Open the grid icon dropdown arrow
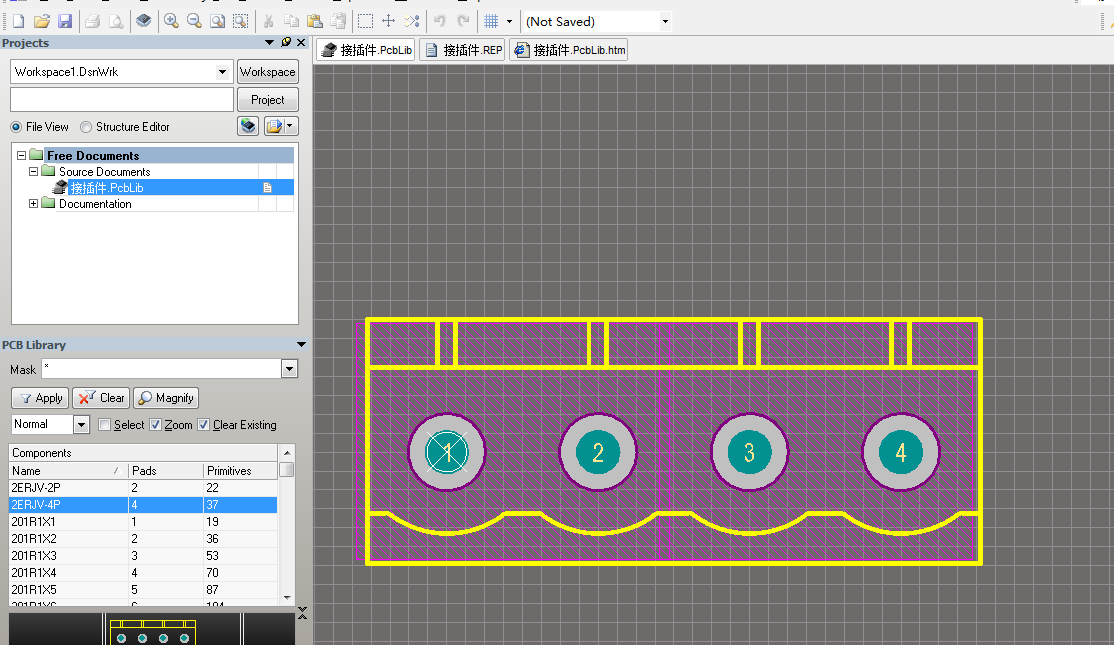The image size is (1114, 645). (x=509, y=21)
